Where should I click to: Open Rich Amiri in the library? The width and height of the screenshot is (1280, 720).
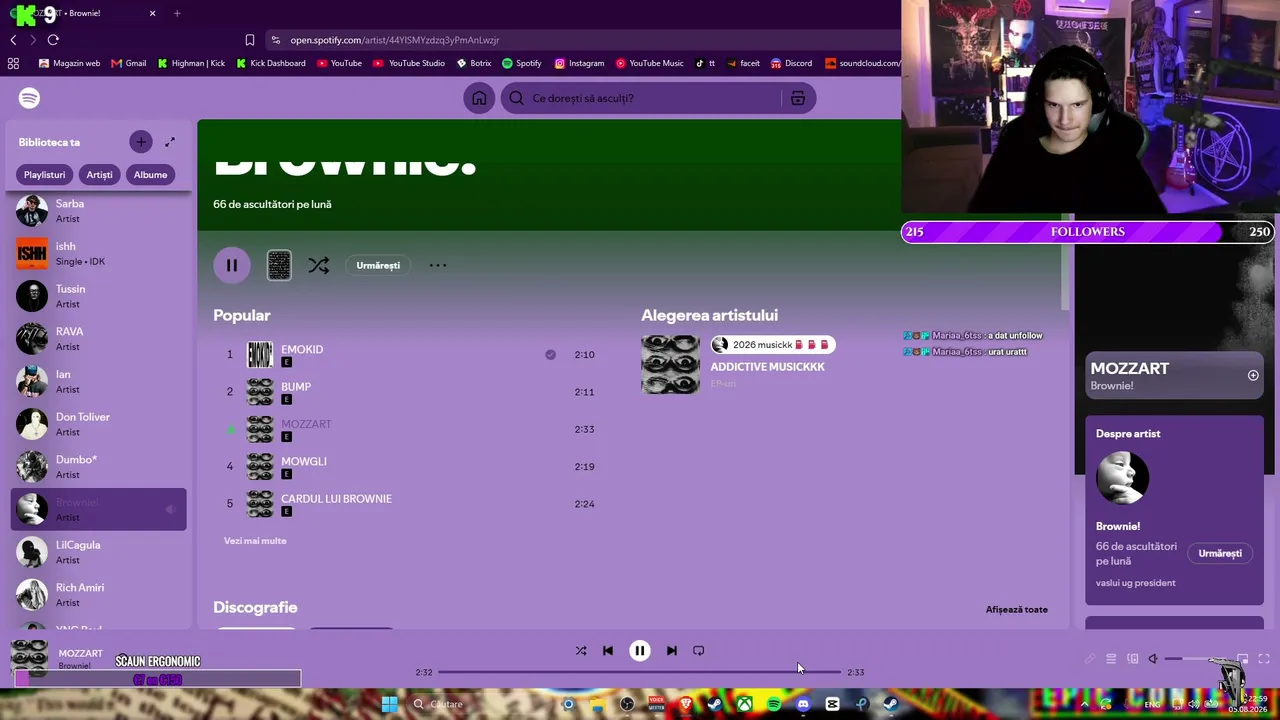click(98, 595)
